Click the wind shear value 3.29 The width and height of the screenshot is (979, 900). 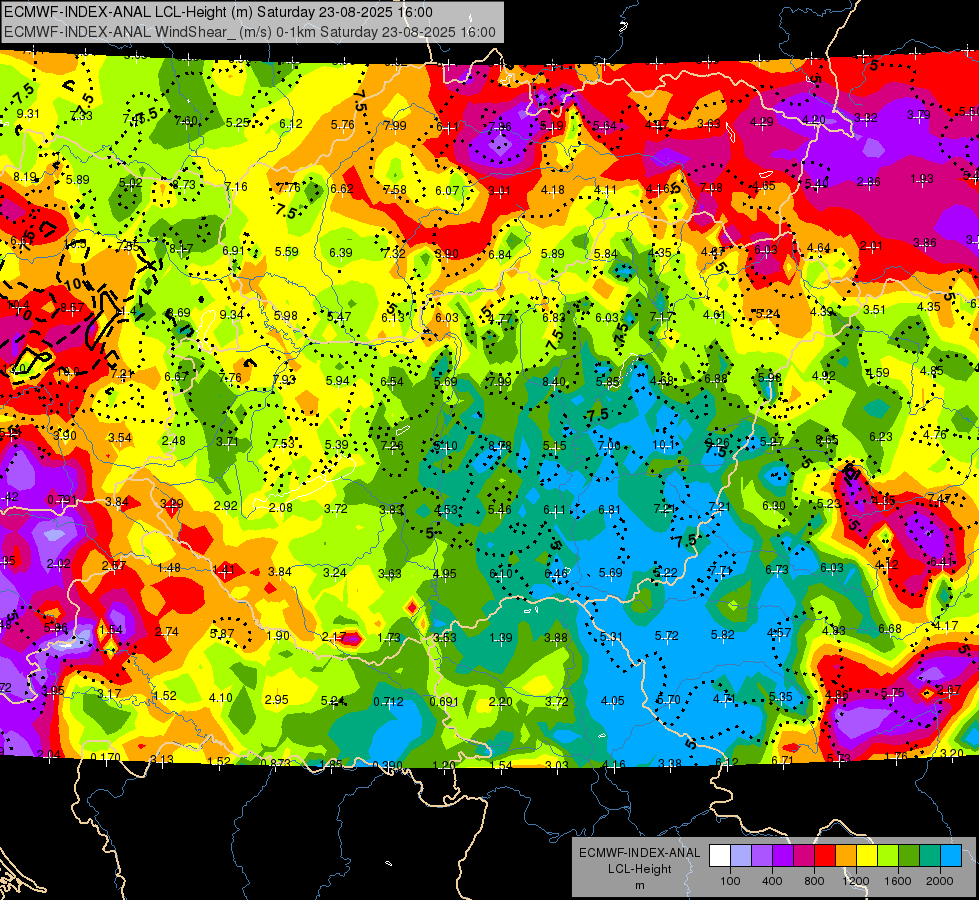click(172, 503)
